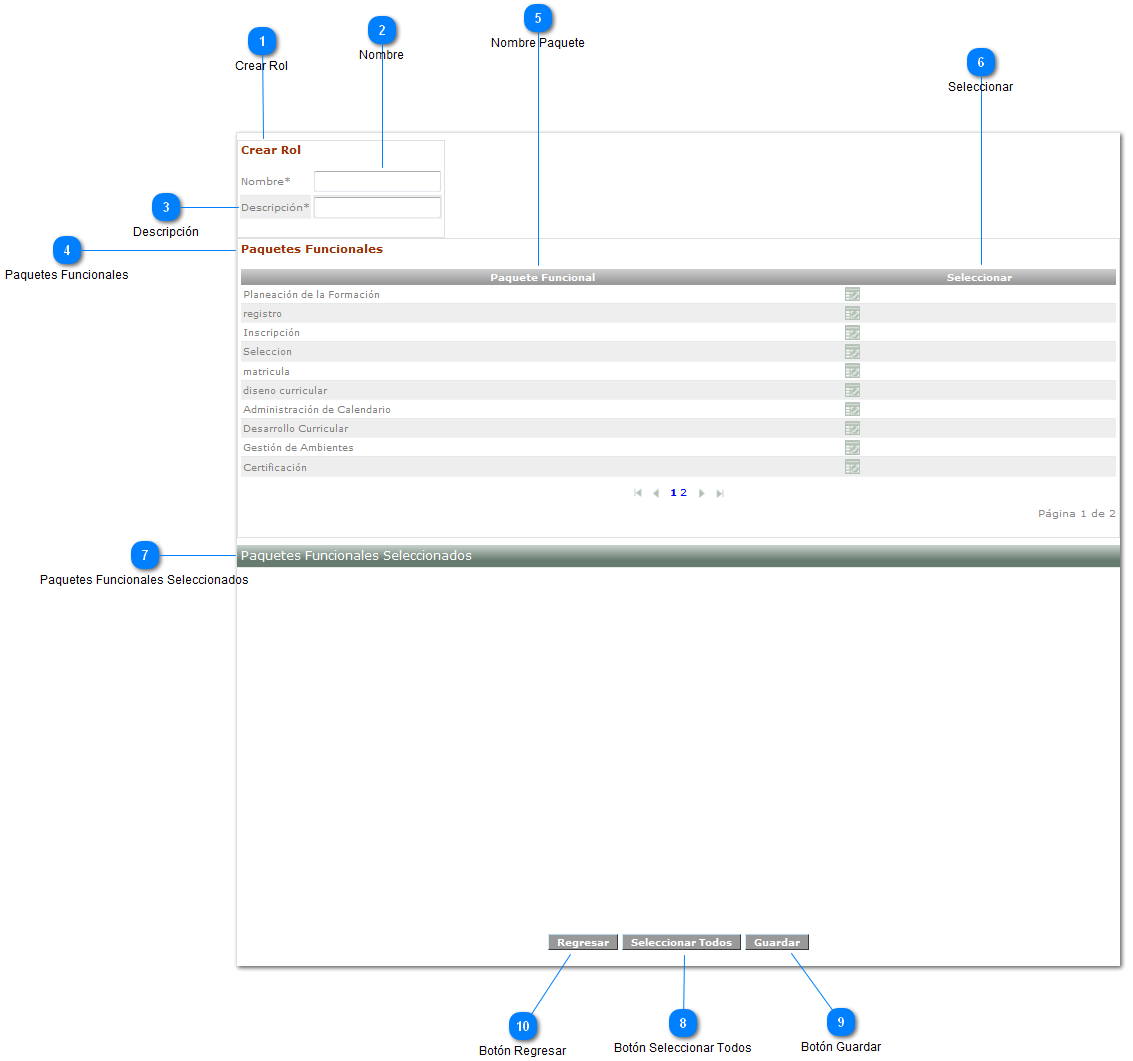Click the Administración de Calendario text
1133x1061 pixels.
coord(316,409)
